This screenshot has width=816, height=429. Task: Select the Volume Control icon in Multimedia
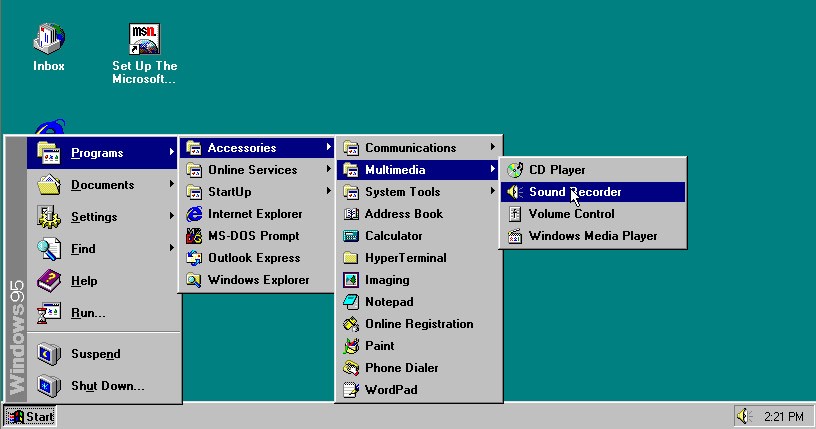515,214
